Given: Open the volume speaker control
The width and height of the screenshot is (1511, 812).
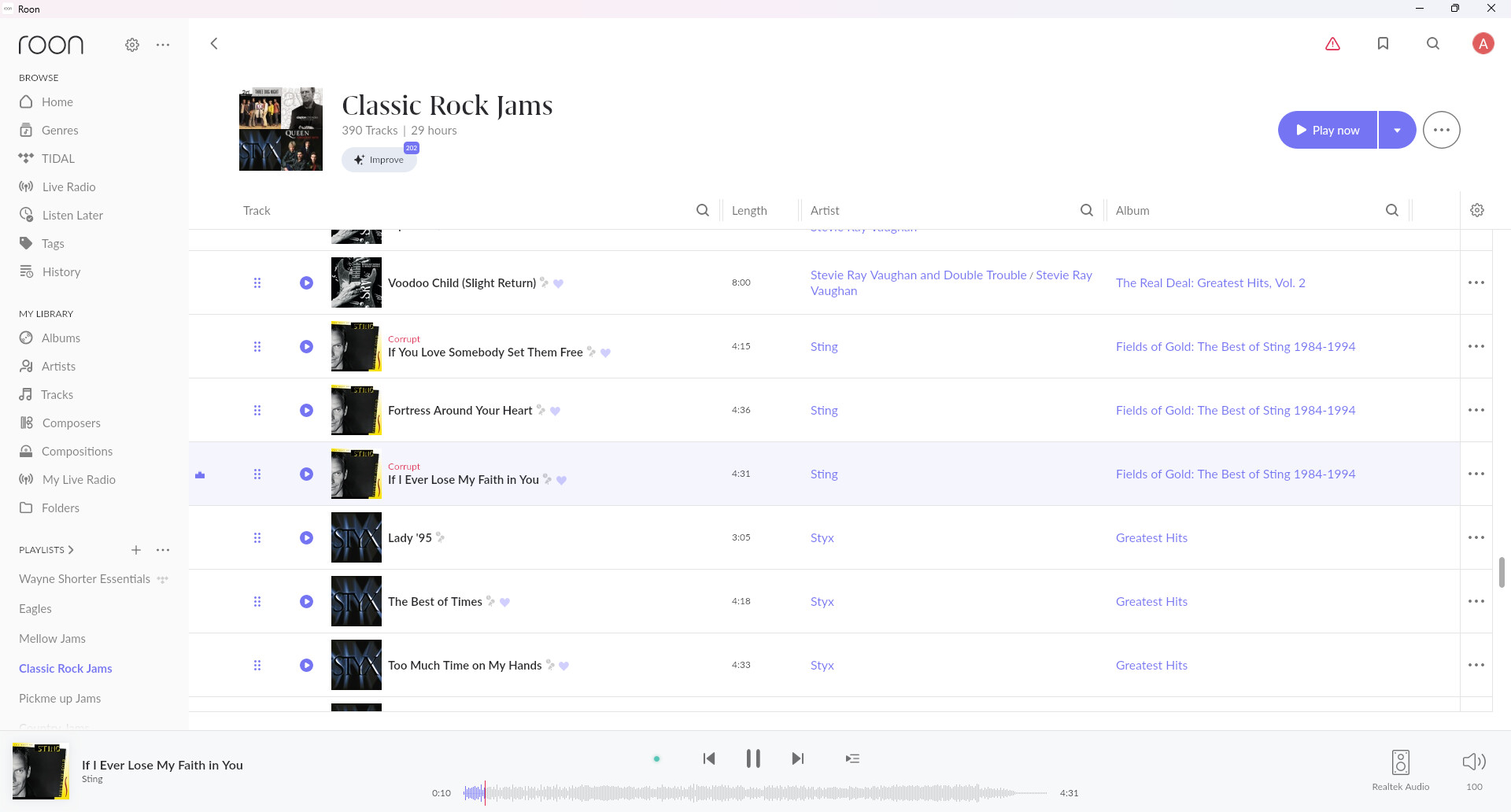Looking at the screenshot, I should [1474, 762].
